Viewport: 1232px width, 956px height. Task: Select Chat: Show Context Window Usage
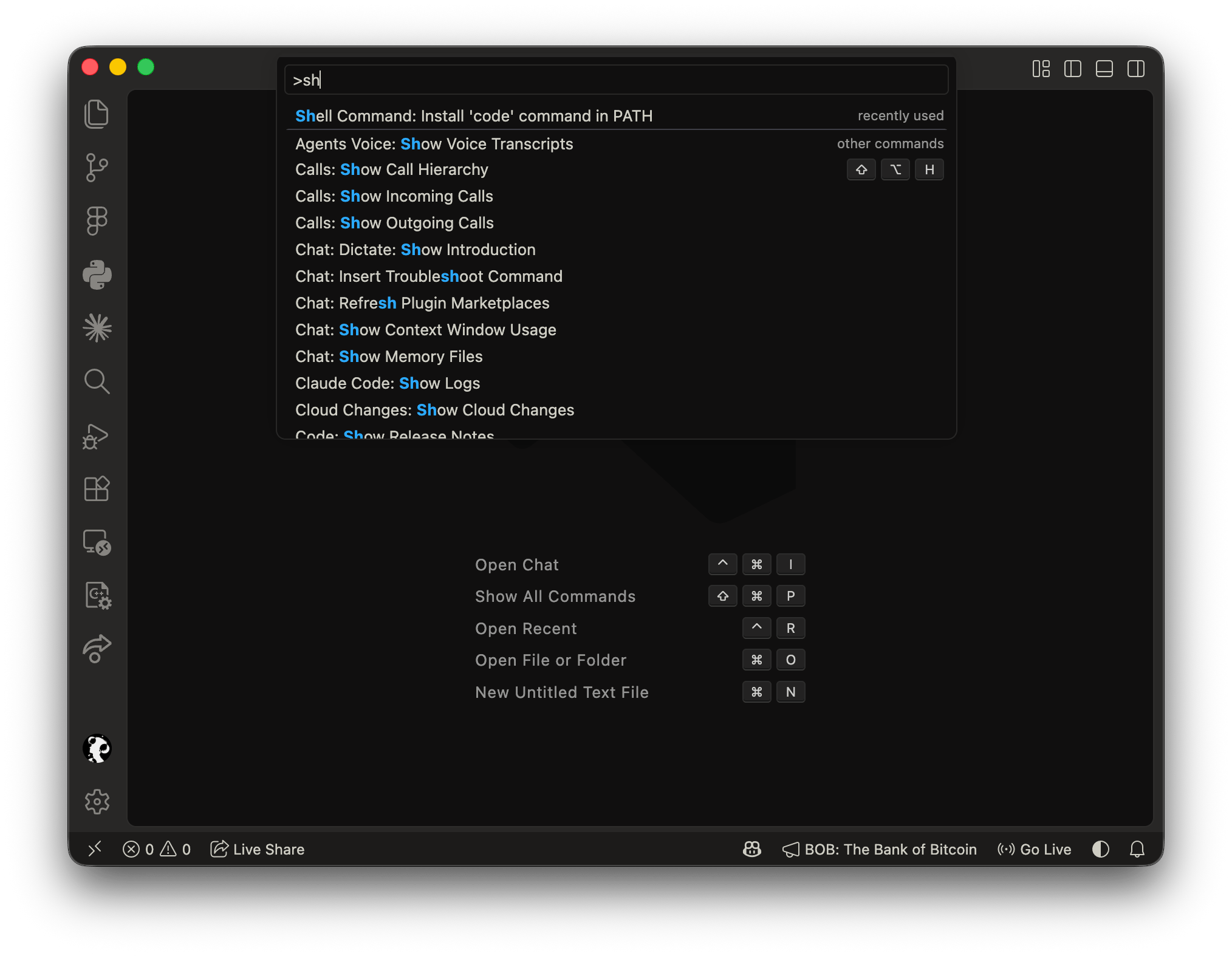click(x=617, y=330)
